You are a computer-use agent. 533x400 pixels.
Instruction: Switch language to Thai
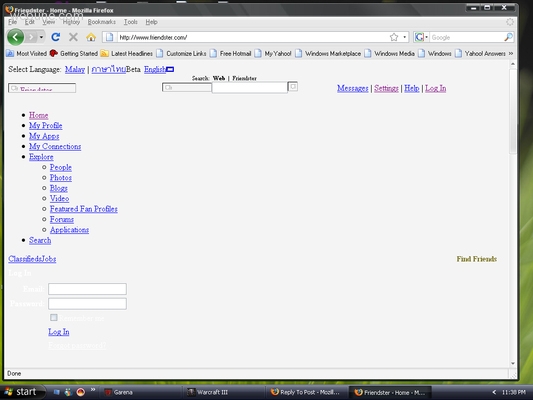108,69
